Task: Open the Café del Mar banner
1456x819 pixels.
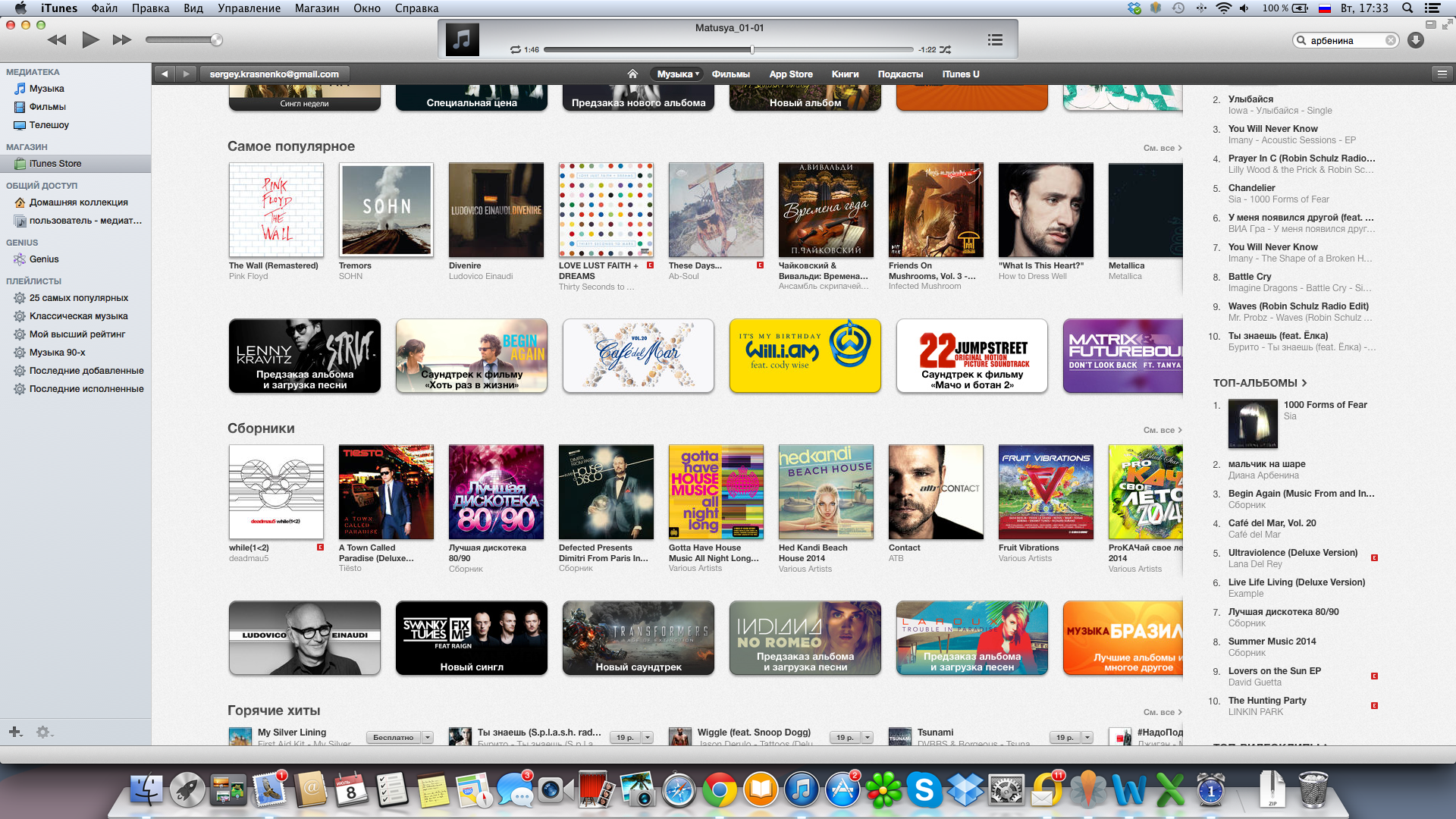Action: click(x=639, y=356)
